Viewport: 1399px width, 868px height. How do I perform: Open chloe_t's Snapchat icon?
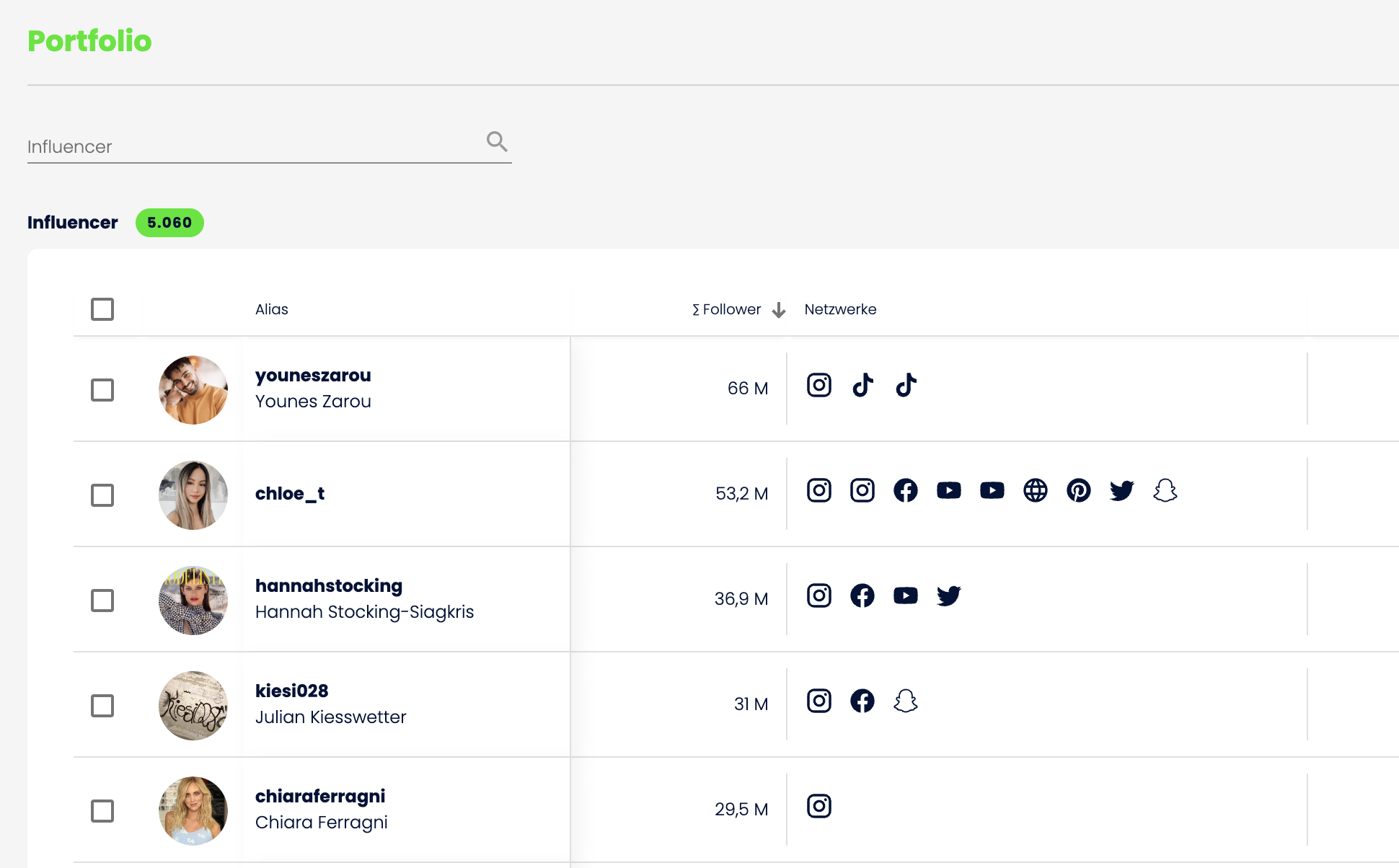1165,491
